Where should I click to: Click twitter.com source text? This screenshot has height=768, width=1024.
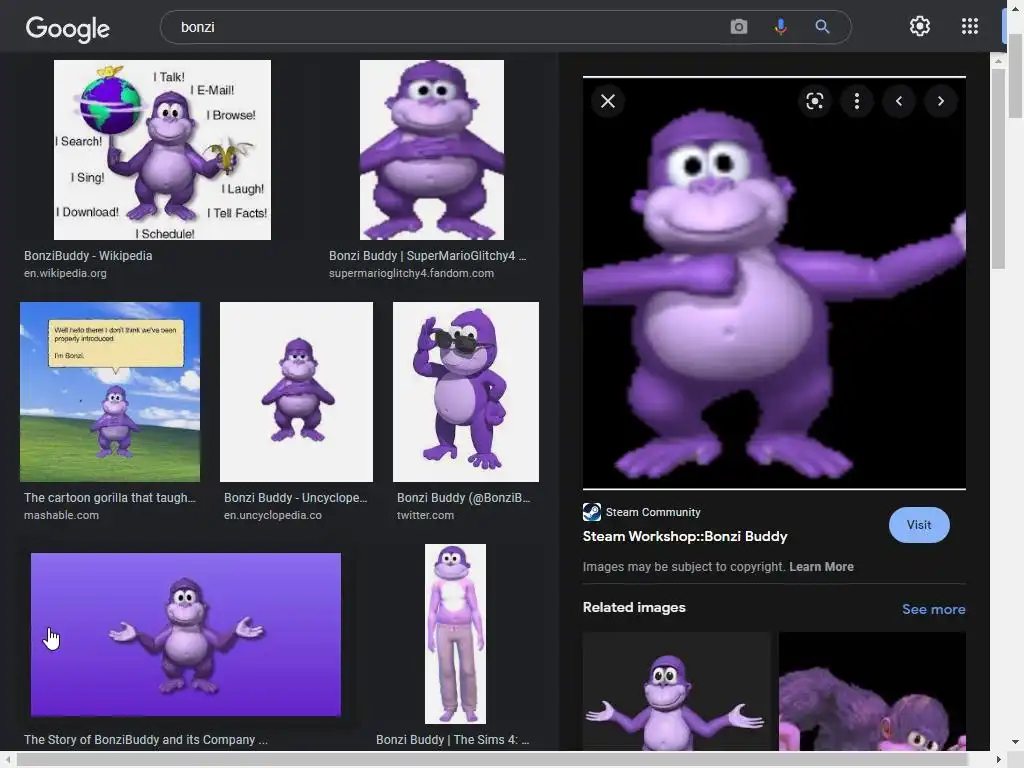point(425,515)
